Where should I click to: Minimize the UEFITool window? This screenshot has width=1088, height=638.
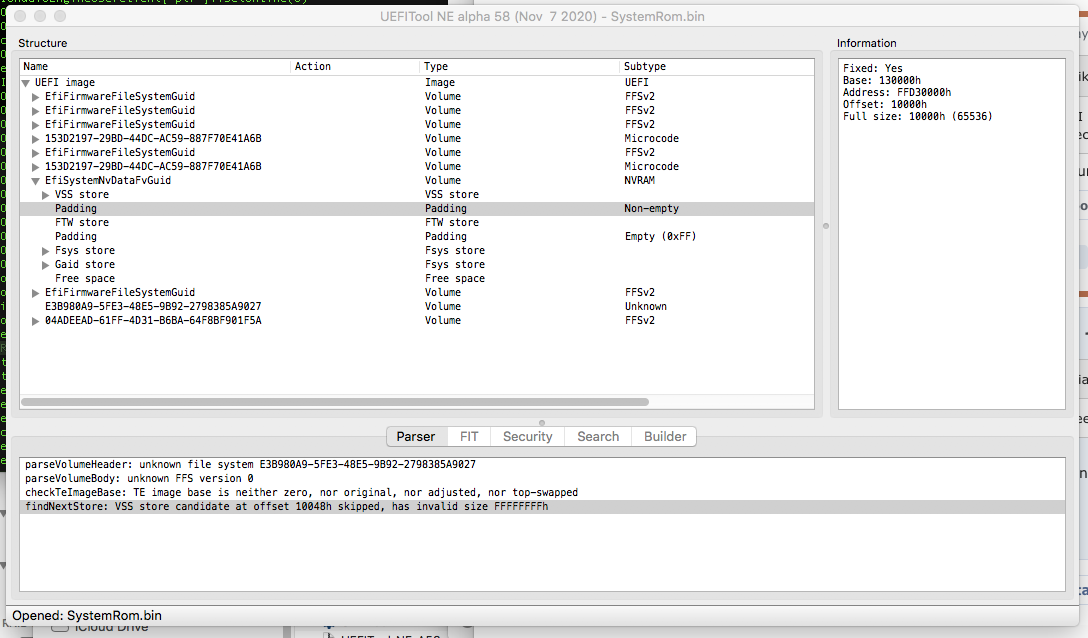pyautogui.click(x=40, y=16)
